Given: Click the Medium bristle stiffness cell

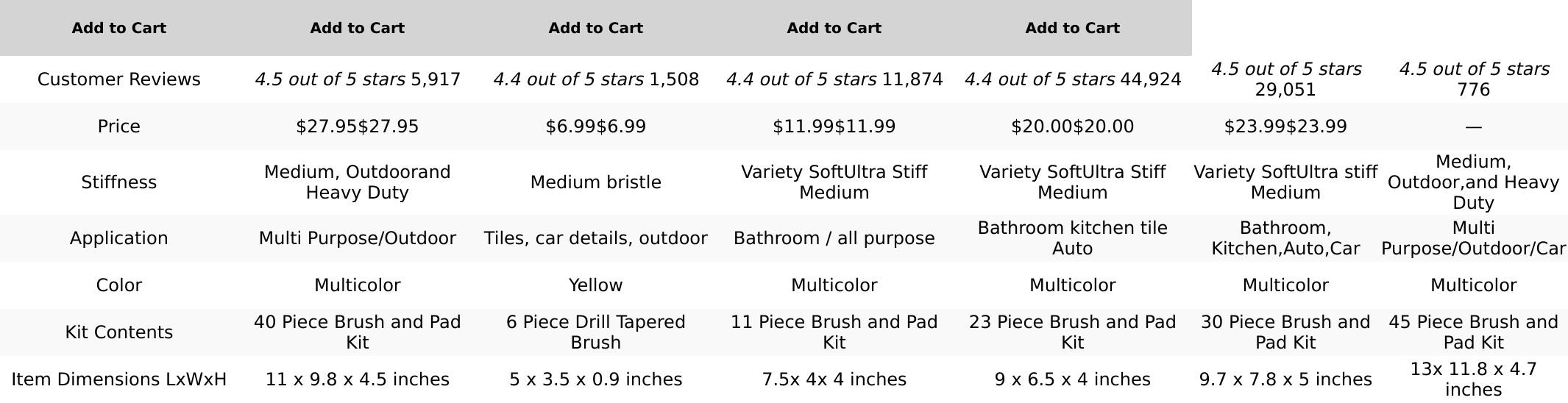Looking at the screenshot, I should (x=595, y=182).
